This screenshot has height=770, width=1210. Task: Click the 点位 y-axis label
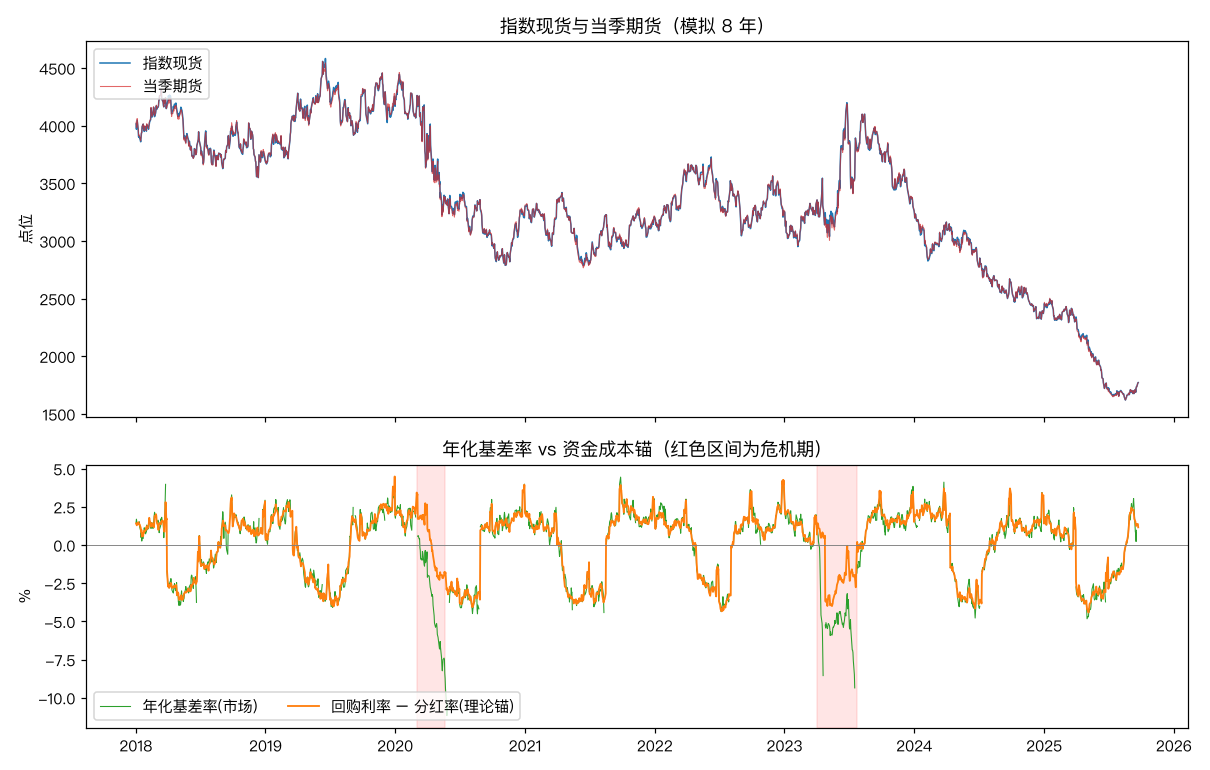25,229
